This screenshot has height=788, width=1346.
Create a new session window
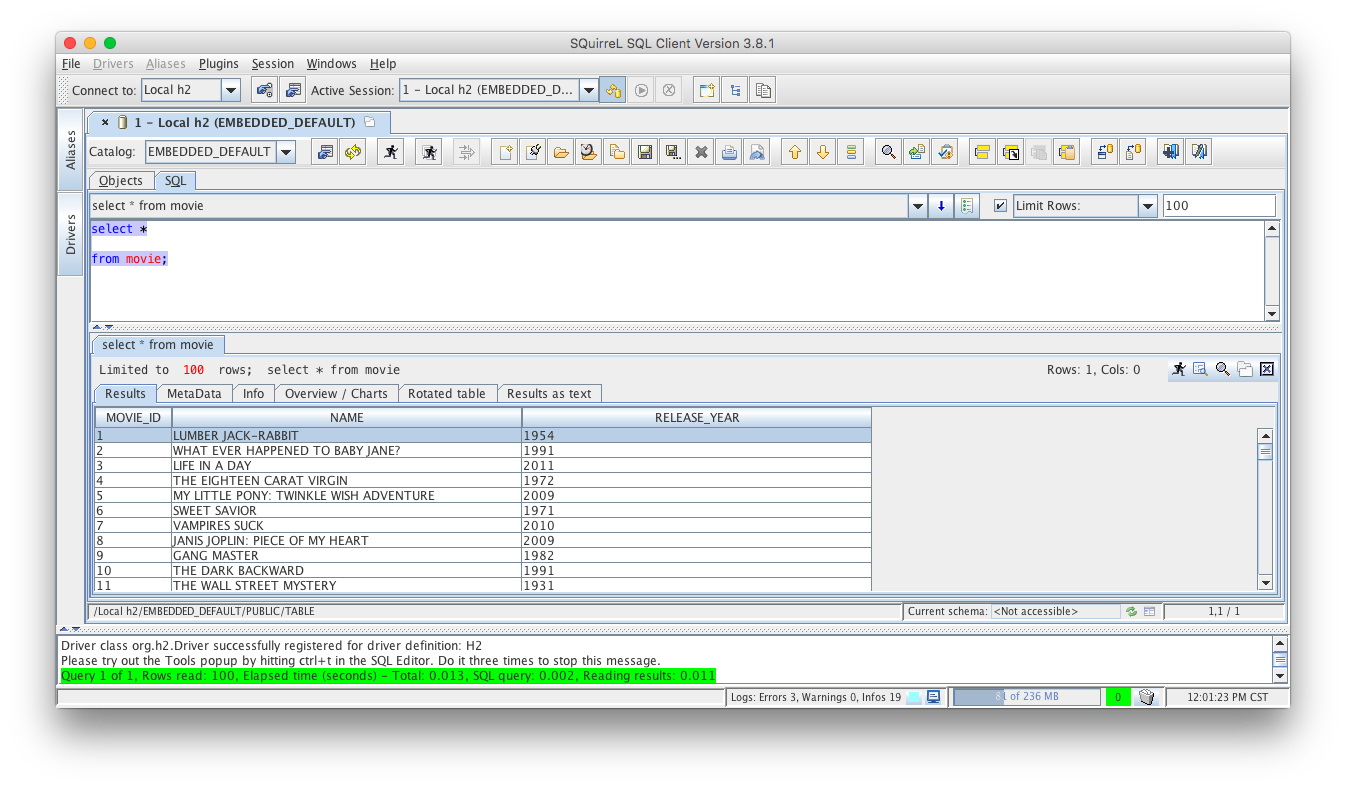705,89
